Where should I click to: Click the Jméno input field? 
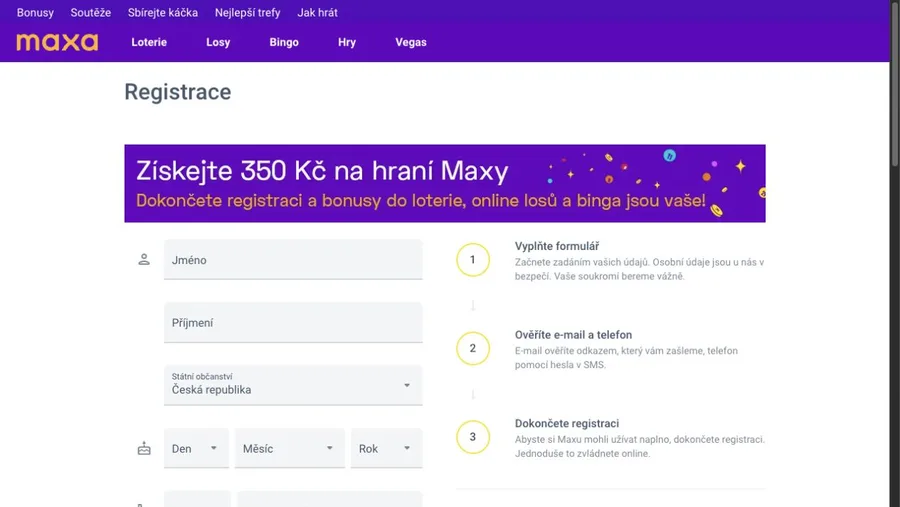[x=293, y=260]
